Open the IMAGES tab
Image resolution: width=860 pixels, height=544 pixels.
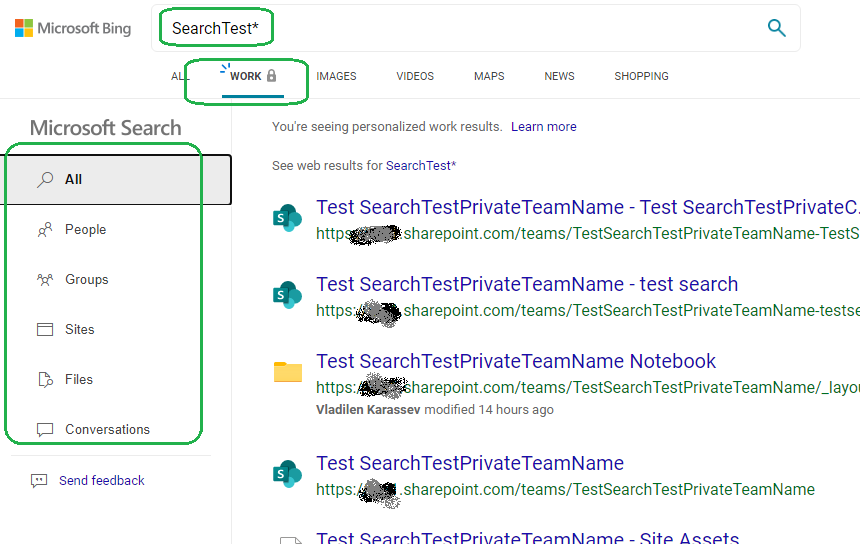click(336, 76)
